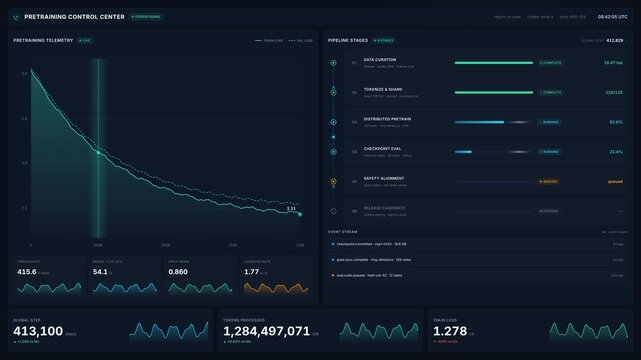Click the Learning Rate 1.77 metric card
The image size is (641, 360).
(x=276, y=277)
